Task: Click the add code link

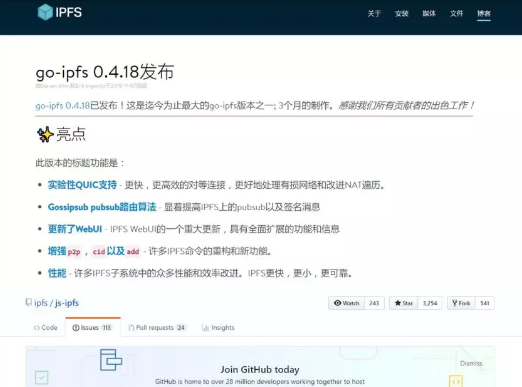Action: 133,251
